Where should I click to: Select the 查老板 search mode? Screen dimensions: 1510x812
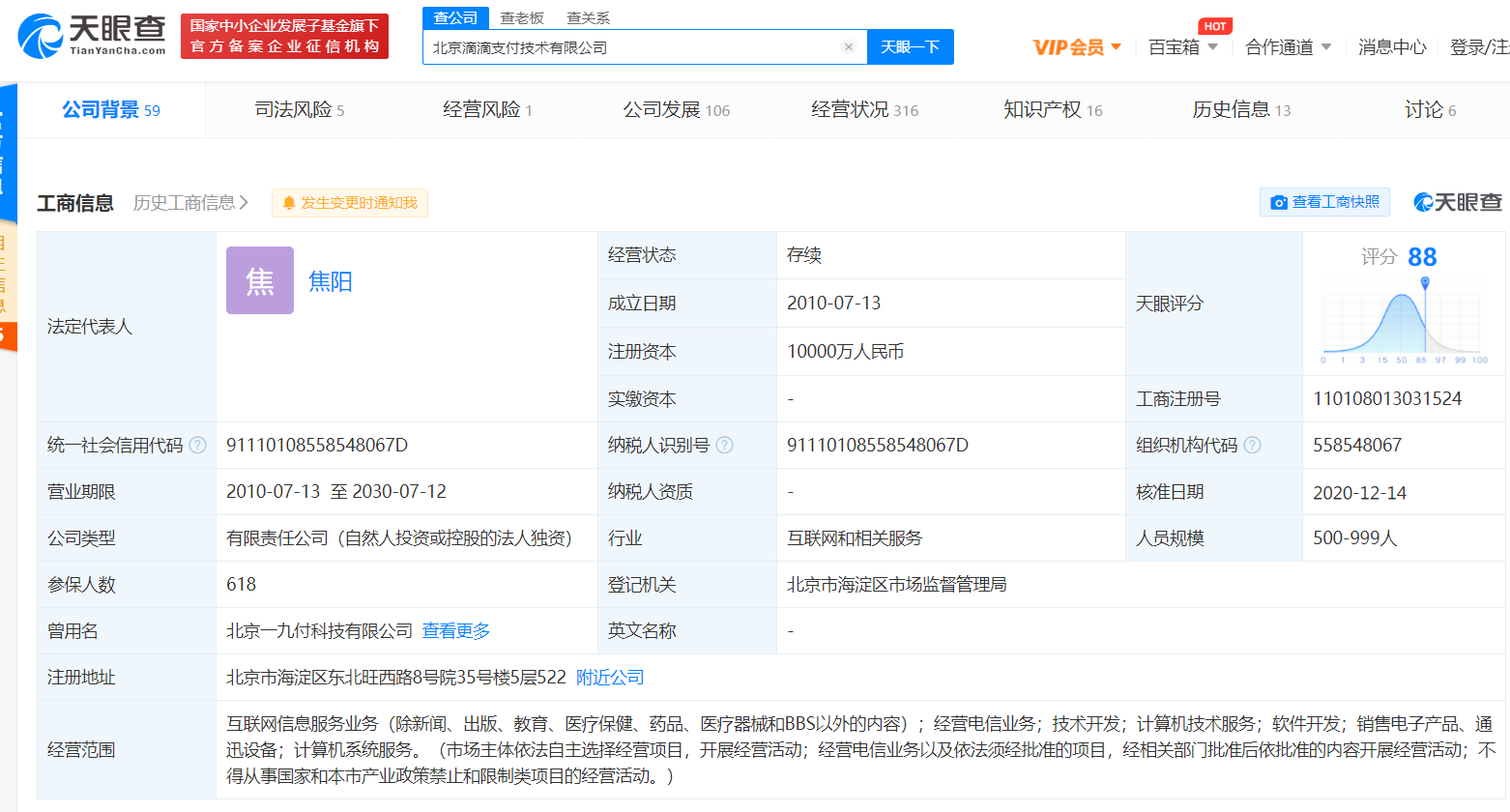[x=522, y=18]
